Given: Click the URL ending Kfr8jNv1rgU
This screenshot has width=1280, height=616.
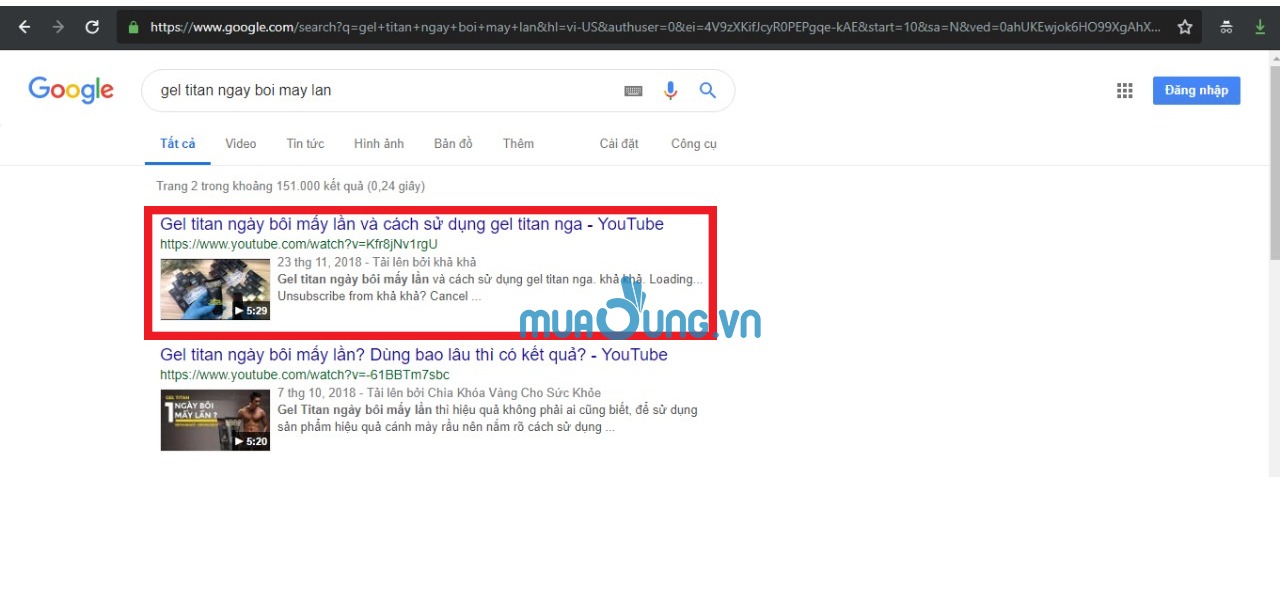Looking at the screenshot, I should (299, 244).
